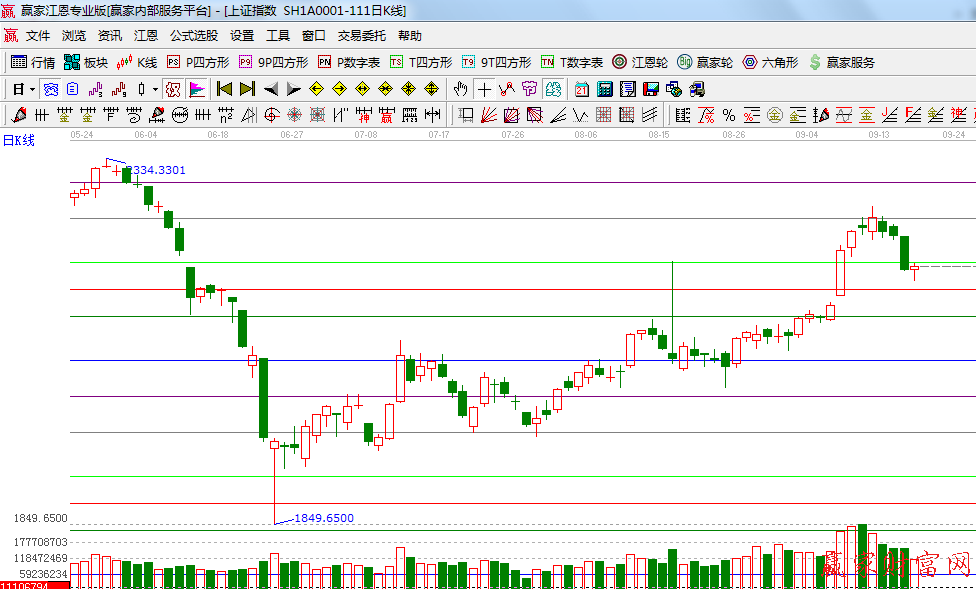Screen dimensions: 976x589
Task: Jump to first bar with skip-start arrow
Action: pos(224,89)
